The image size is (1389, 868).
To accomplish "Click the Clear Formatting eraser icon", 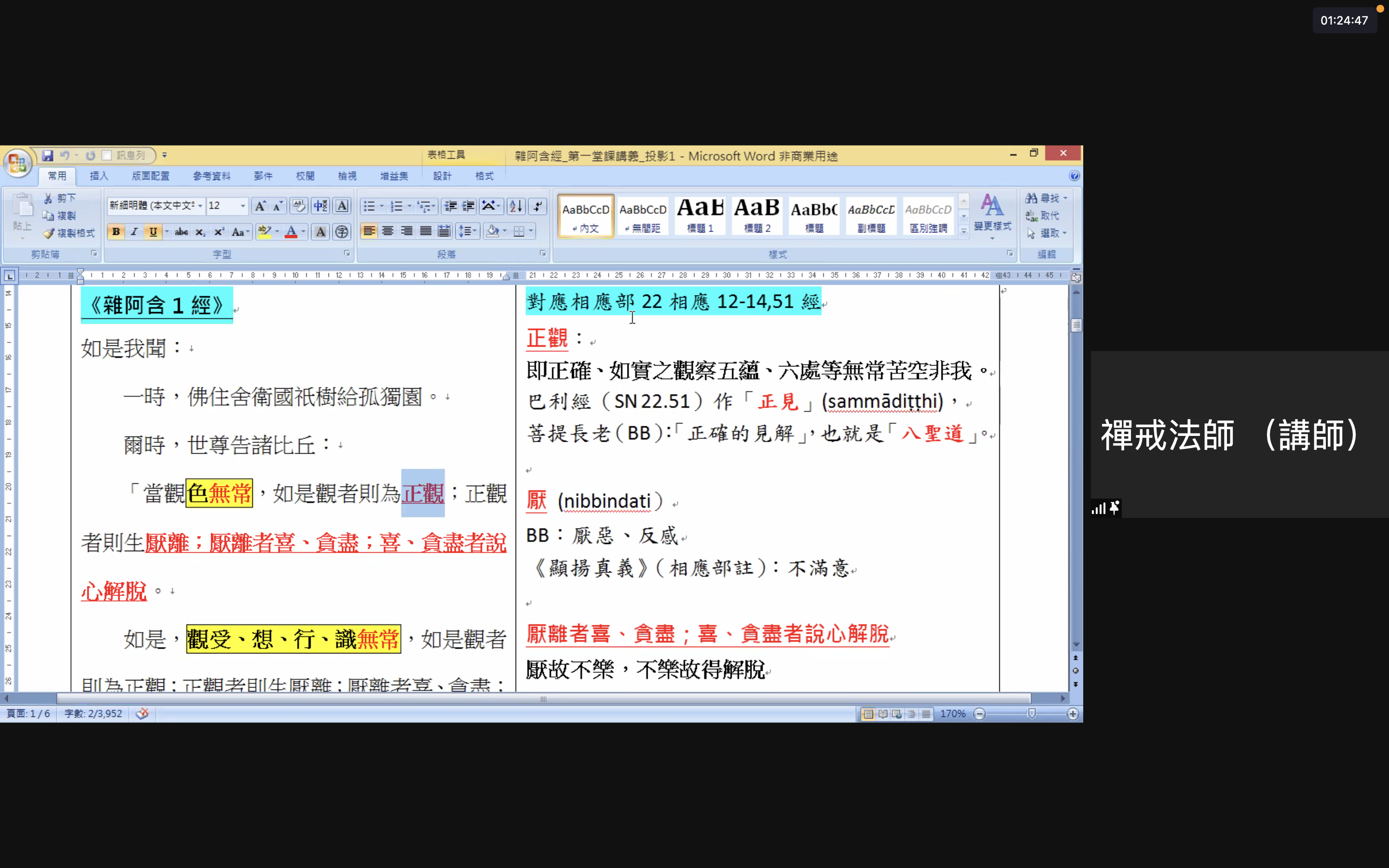I will click(299, 206).
